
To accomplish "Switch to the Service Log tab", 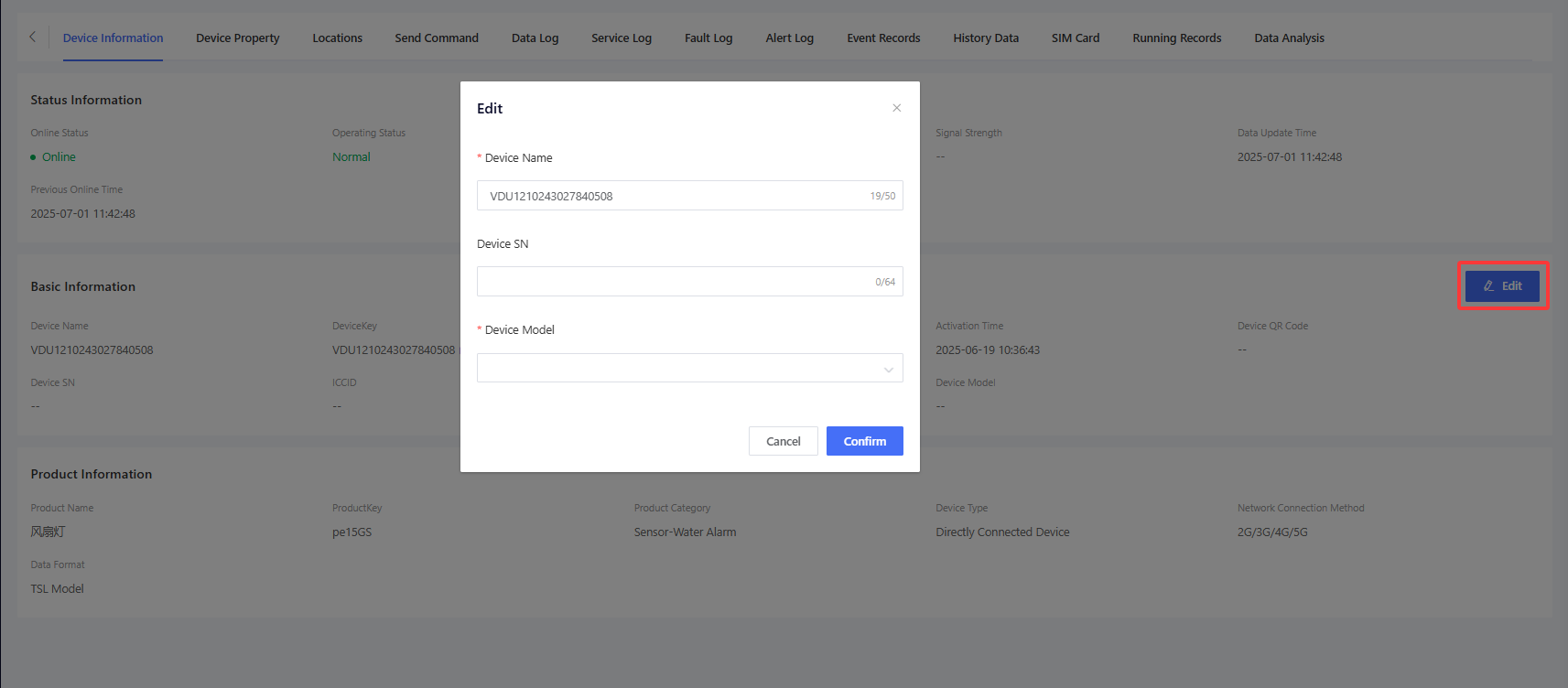I will click(x=621, y=38).
